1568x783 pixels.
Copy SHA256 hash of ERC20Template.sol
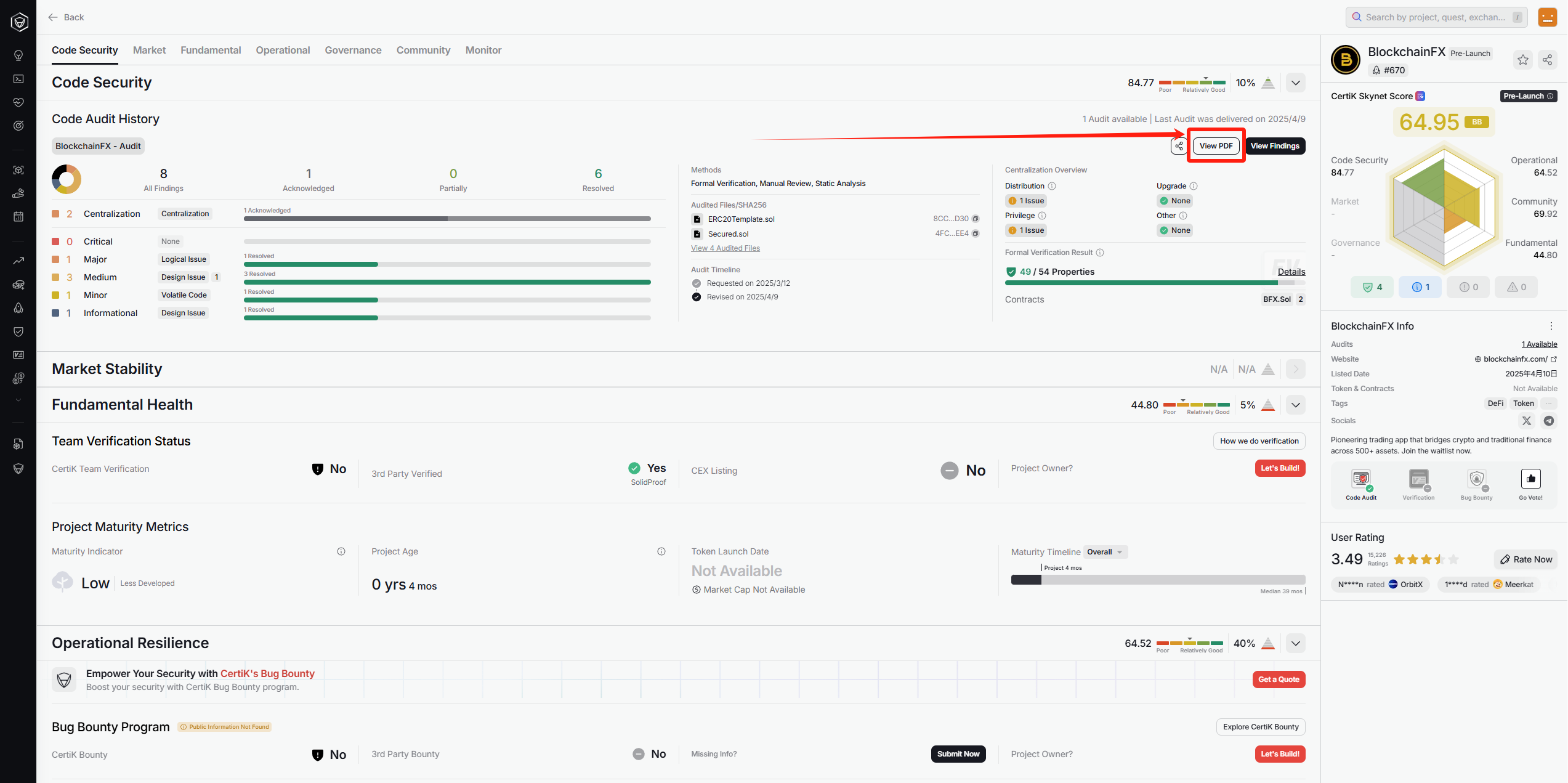(976, 219)
